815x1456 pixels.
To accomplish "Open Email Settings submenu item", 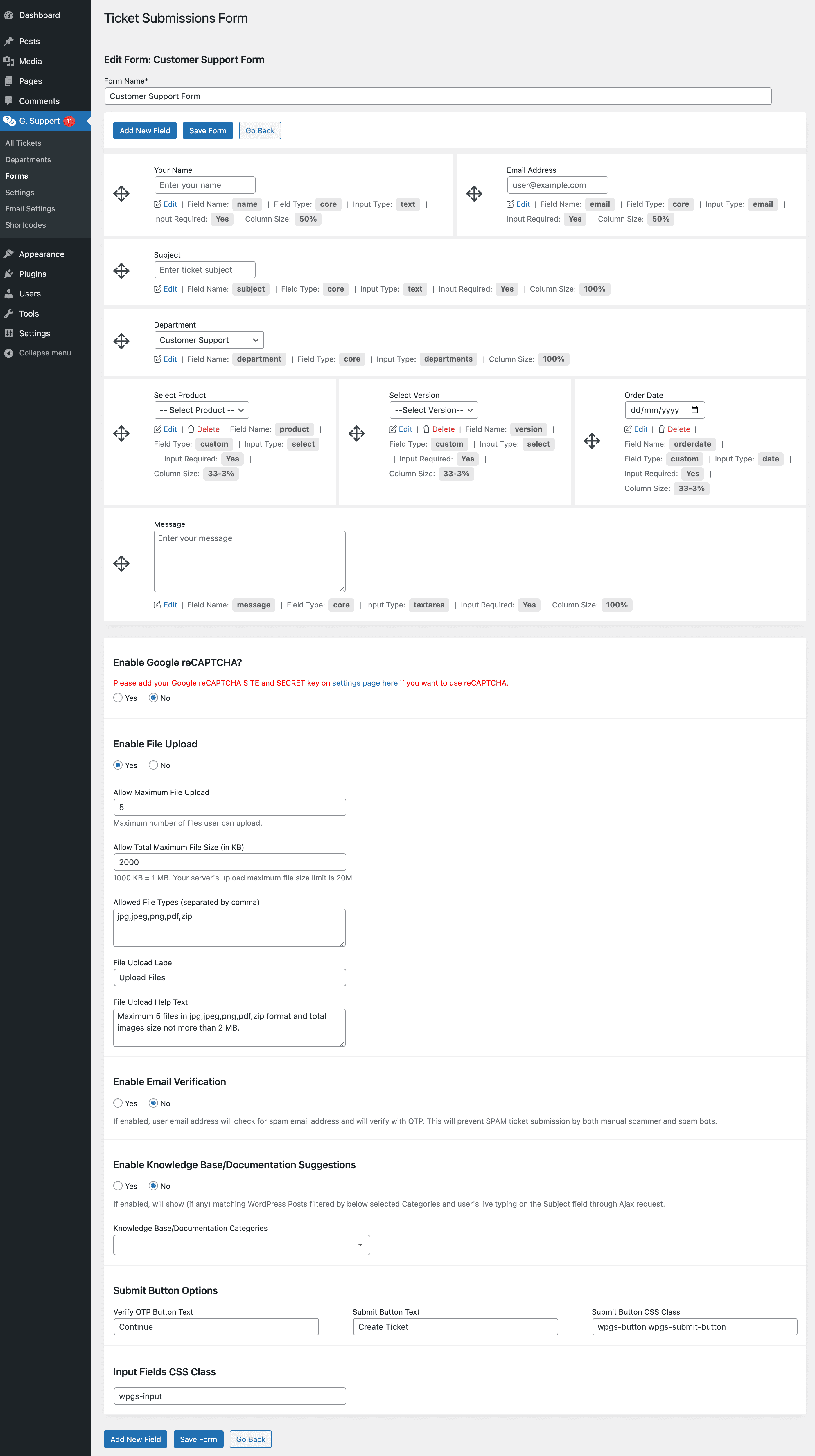I will (x=30, y=208).
